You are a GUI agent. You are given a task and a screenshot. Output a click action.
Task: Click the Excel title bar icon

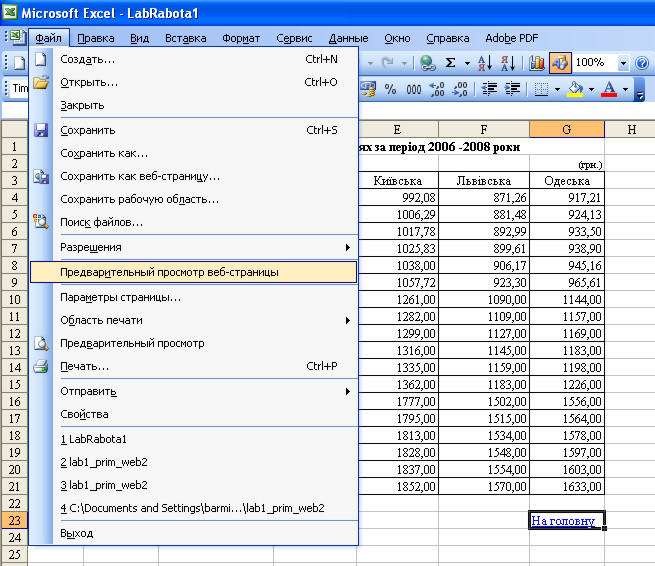pyautogui.click(x=10, y=12)
